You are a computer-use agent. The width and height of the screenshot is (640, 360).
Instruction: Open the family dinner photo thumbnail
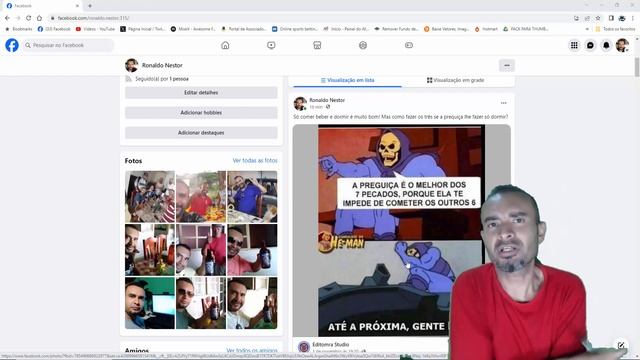click(x=150, y=197)
